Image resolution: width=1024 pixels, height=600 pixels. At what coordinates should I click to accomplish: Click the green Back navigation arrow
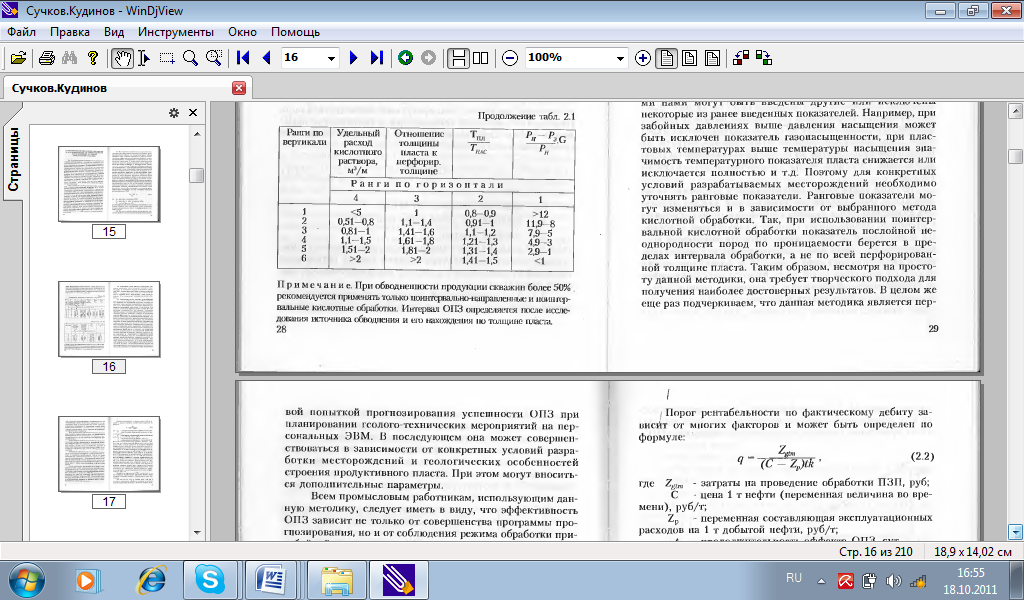(406, 58)
